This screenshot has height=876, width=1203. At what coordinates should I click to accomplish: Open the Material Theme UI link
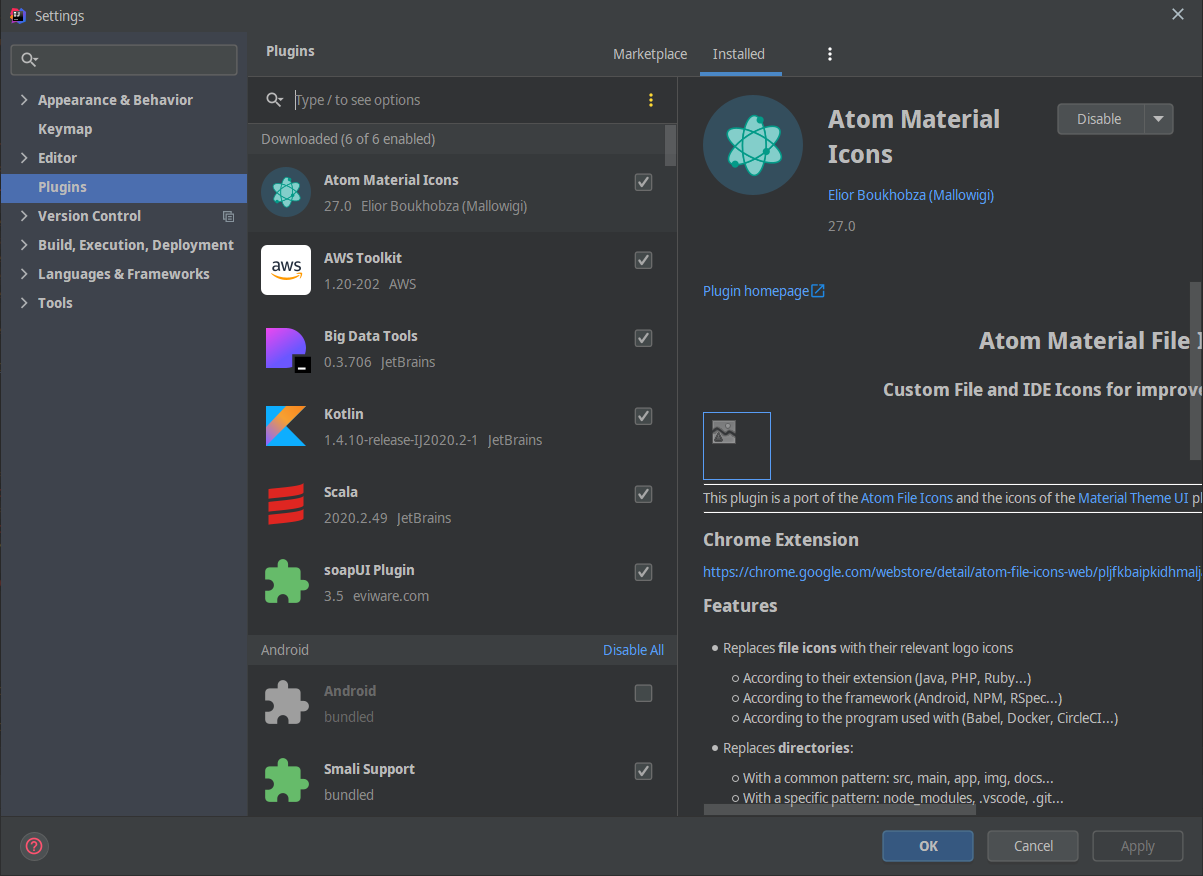click(x=1133, y=498)
